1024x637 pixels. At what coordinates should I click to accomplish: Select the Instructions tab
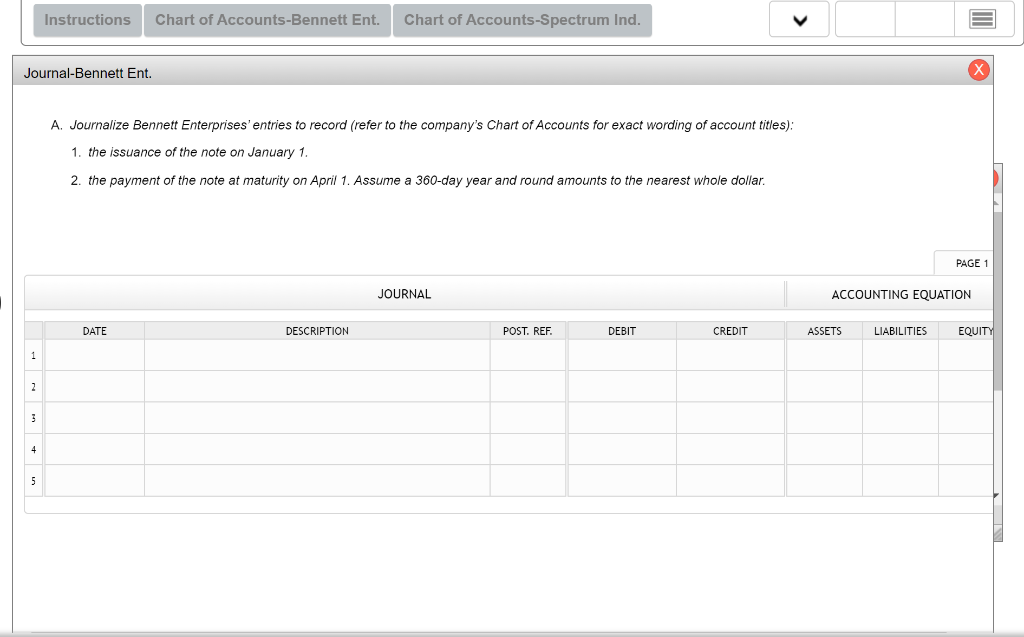87,19
